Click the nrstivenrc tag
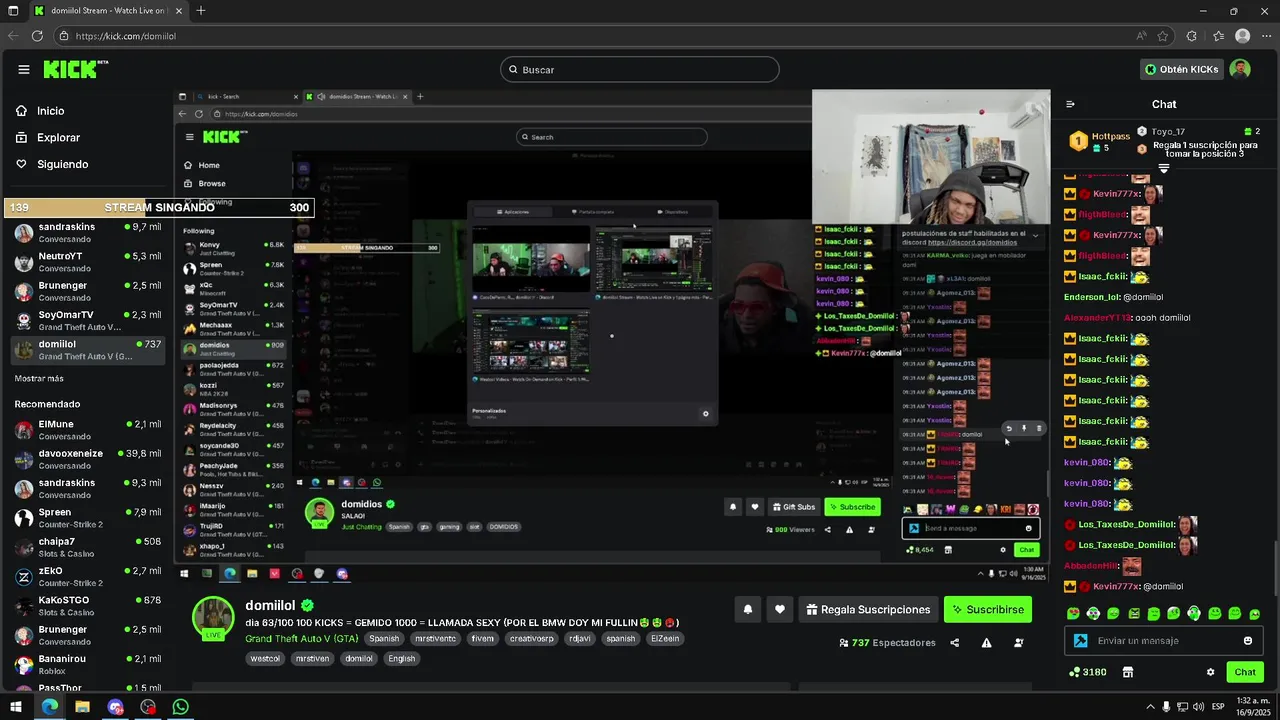Screen dimensions: 1280x720 pos(435,638)
